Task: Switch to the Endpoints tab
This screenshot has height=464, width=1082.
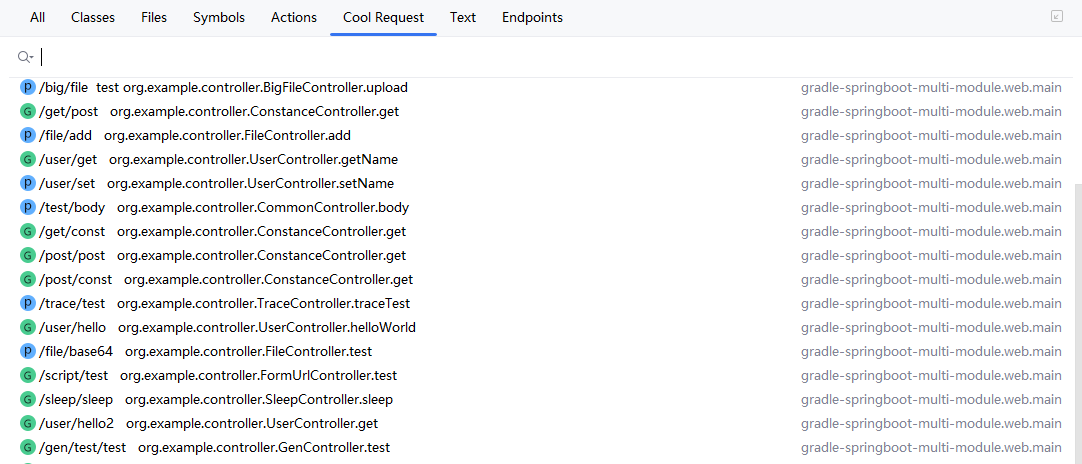Action: pos(532,18)
